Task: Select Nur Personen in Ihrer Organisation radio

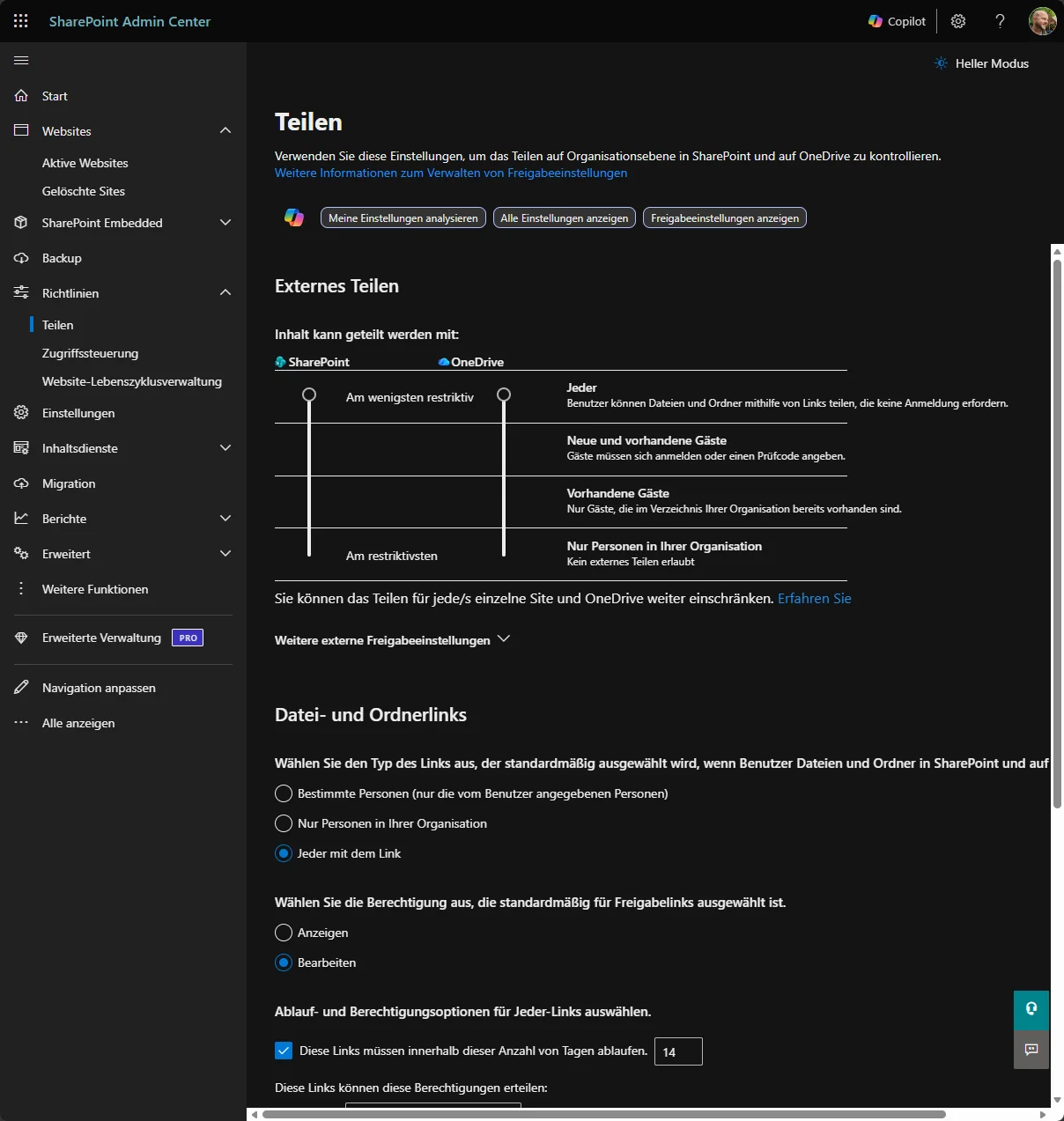Action: tap(284, 823)
